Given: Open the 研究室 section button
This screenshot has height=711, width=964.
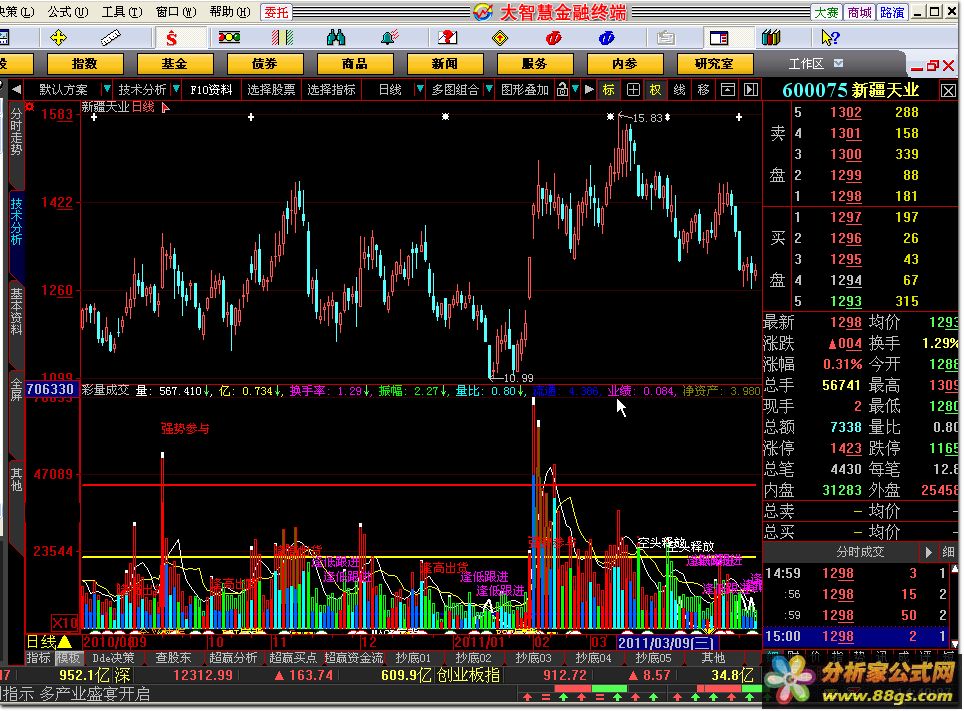Looking at the screenshot, I should pyautogui.click(x=714, y=63).
